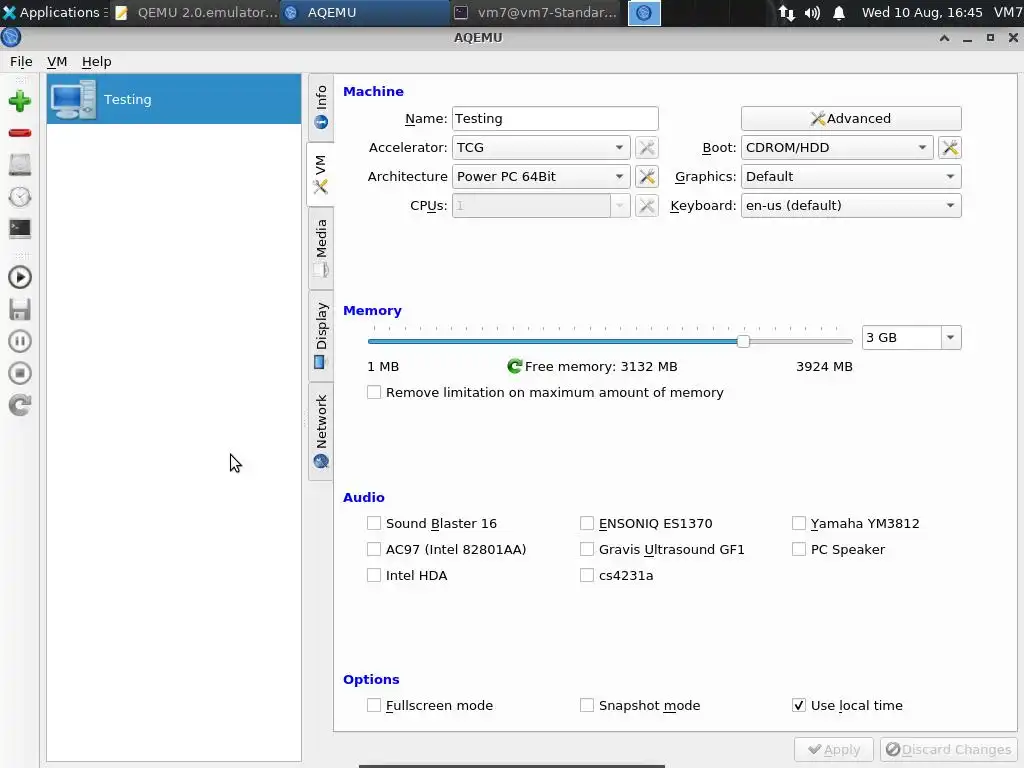Click the reset VM arrow icon
Viewport: 1024px width, 768px height.
20,405
